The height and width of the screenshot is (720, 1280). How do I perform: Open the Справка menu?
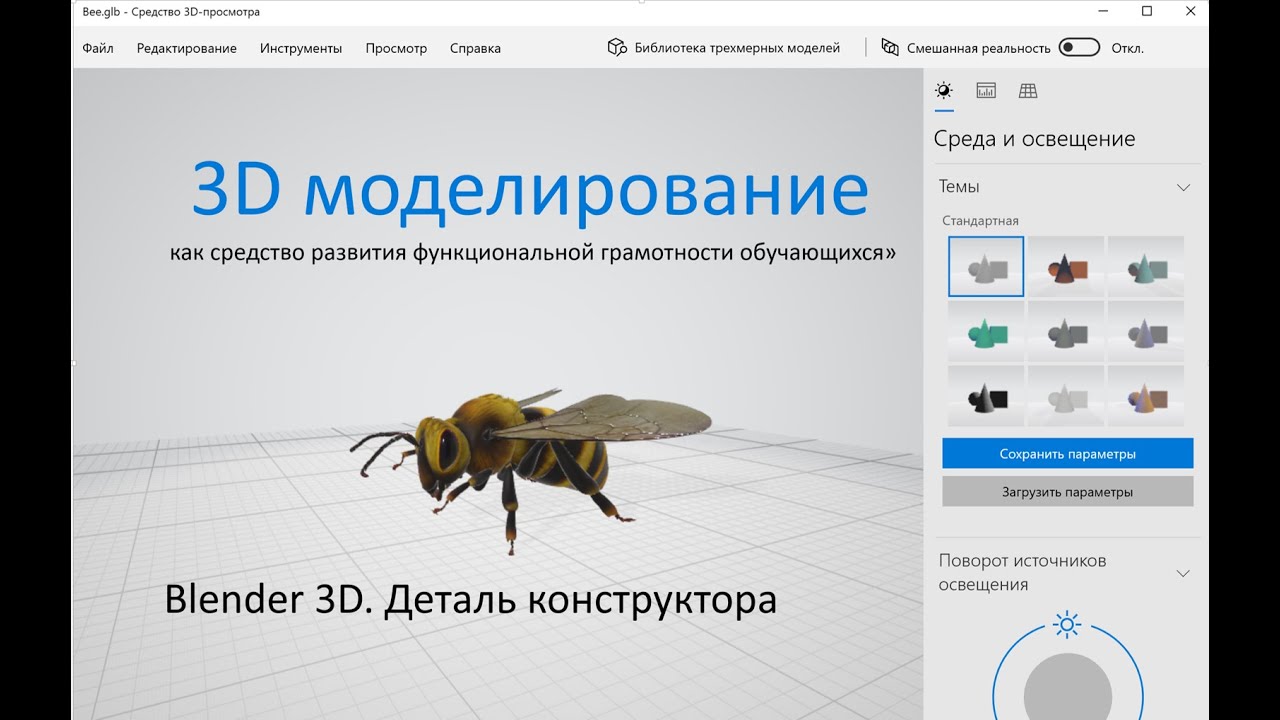[x=475, y=48]
